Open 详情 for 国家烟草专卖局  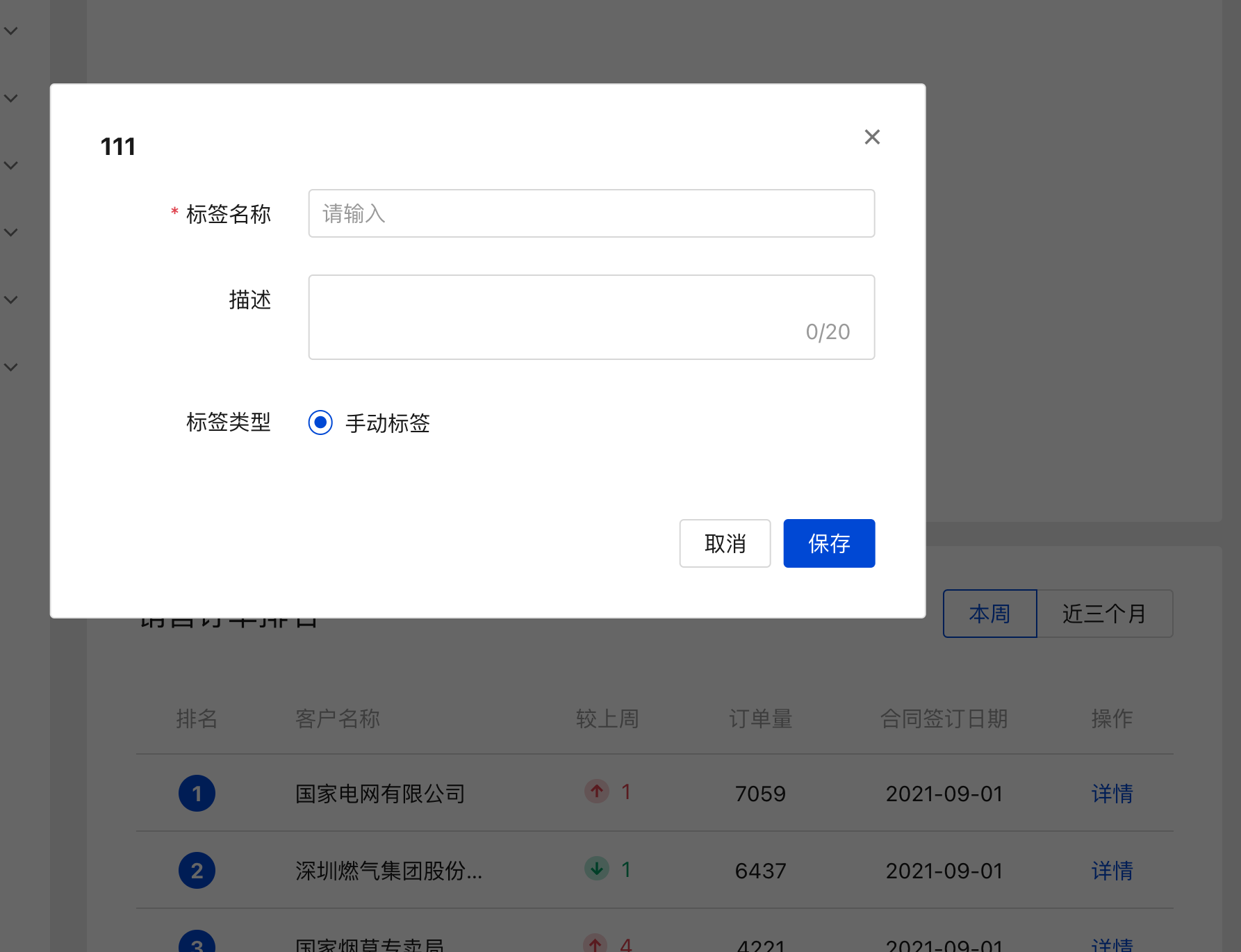click(x=1112, y=944)
